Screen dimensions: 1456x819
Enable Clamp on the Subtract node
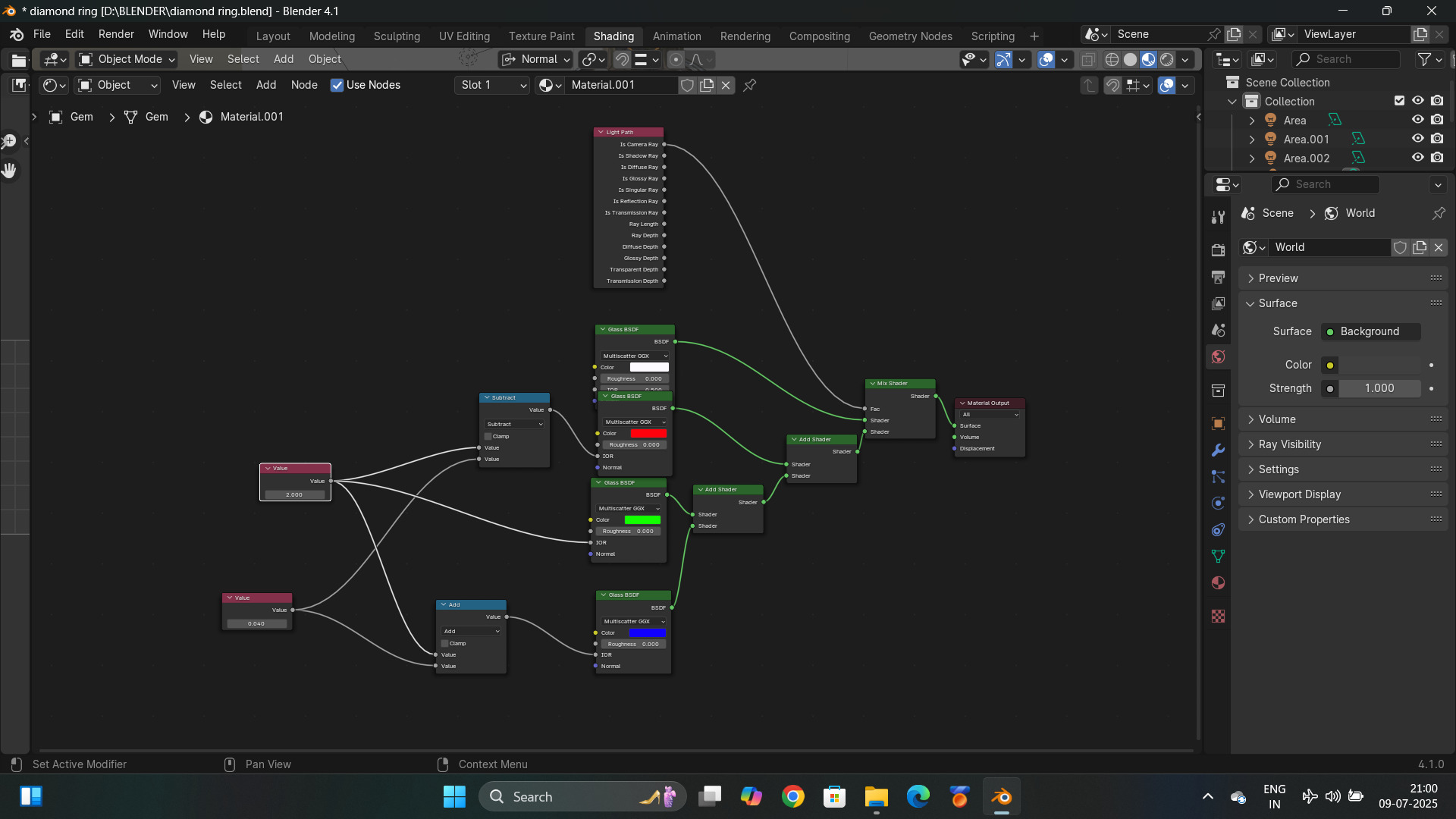click(488, 436)
